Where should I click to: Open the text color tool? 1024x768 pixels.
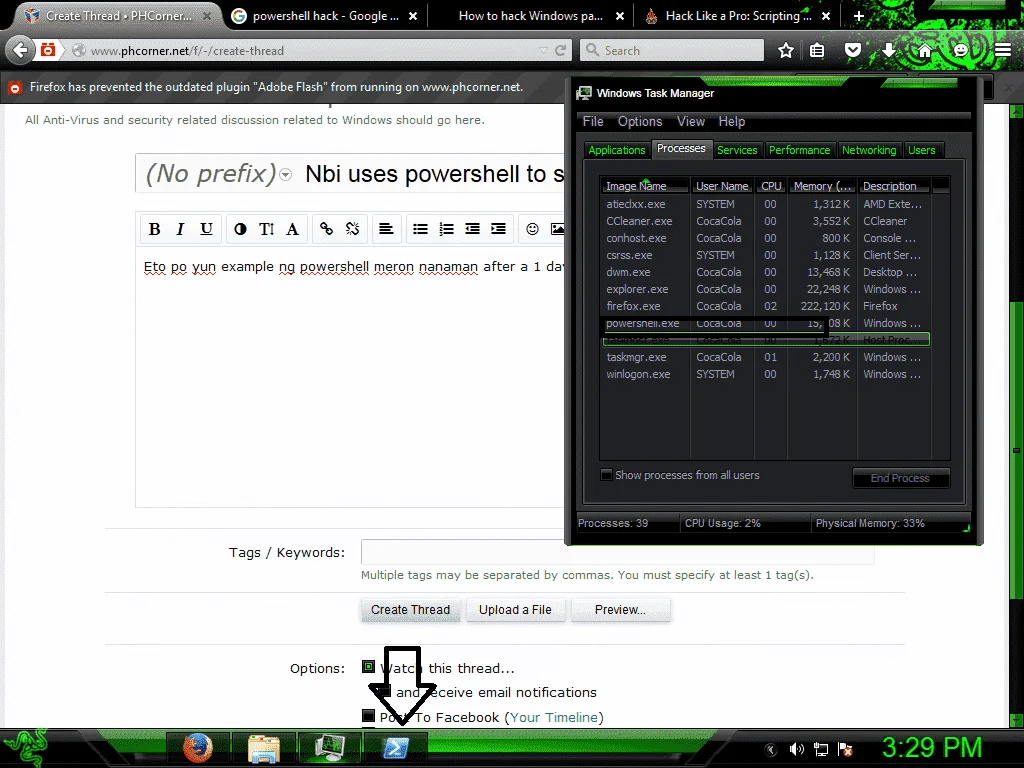coord(240,229)
